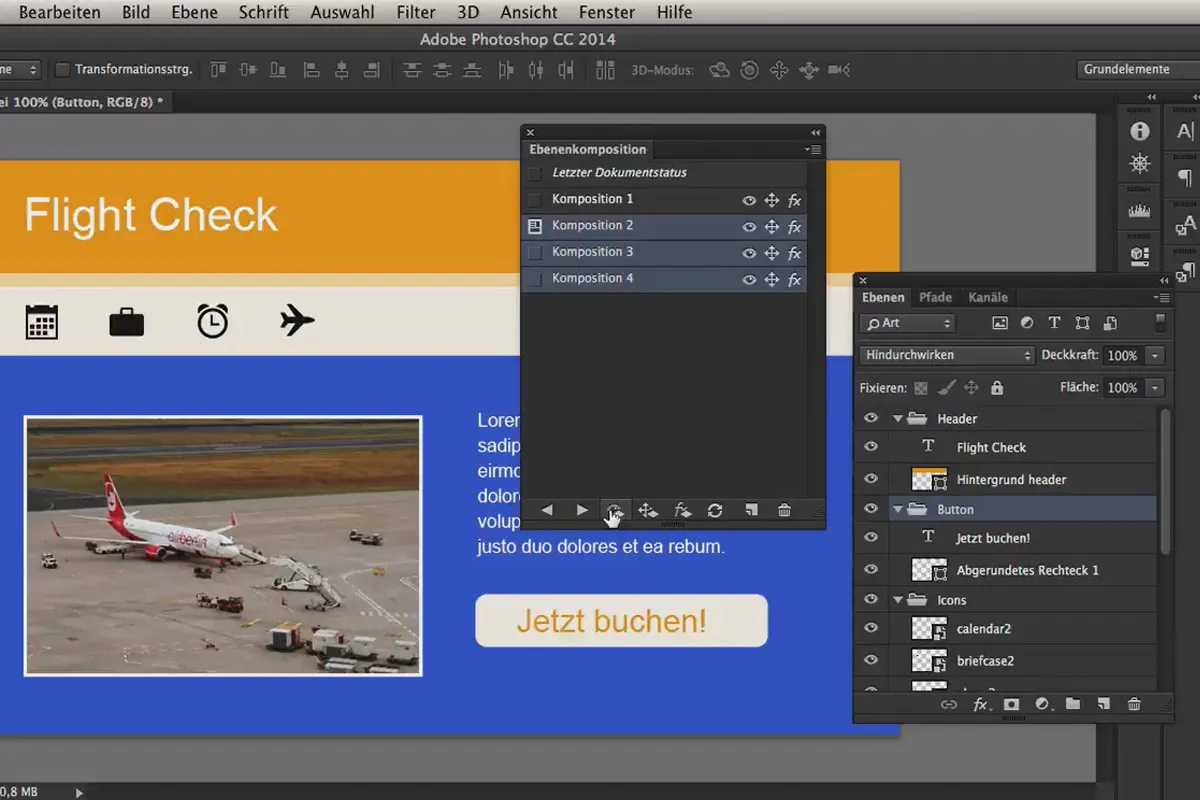Screen dimensions: 1200x800
Task: Open the Histogram panel icon in dock
Action: click(1139, 211)
